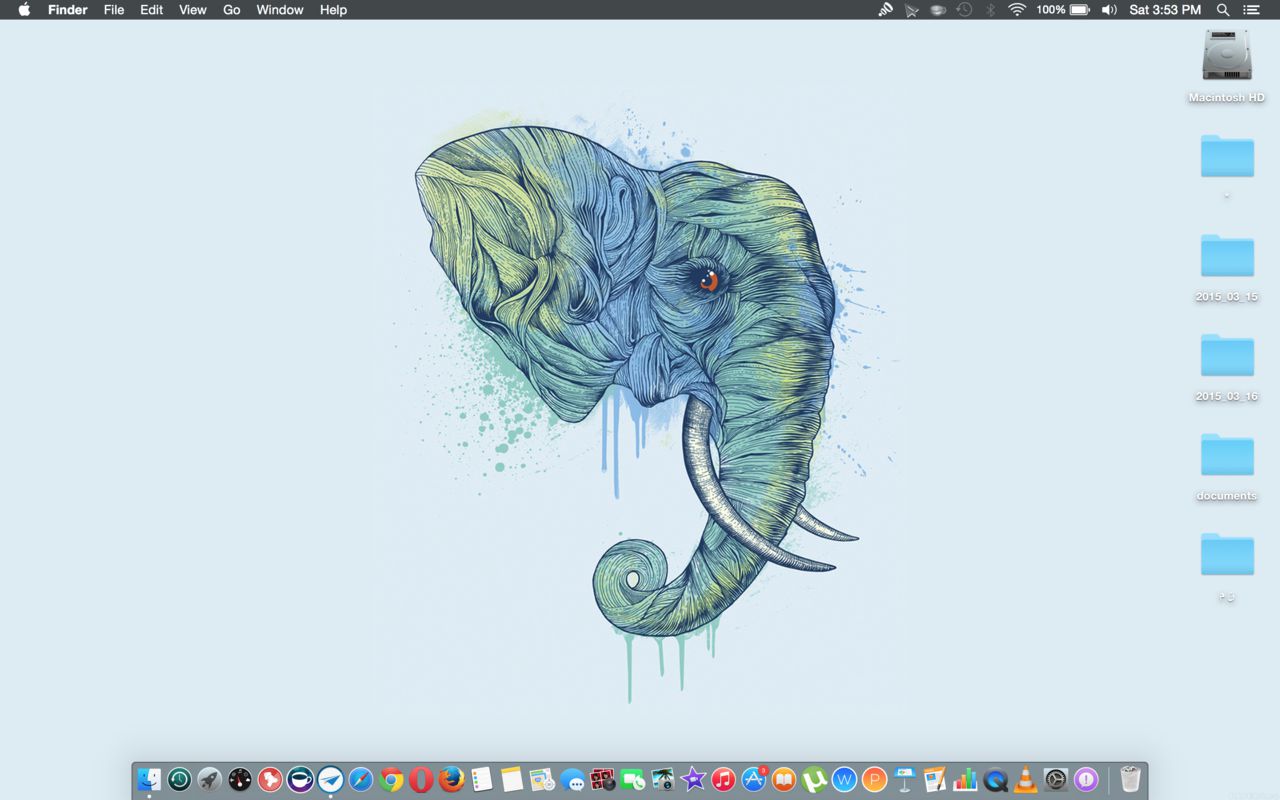Open Spotlight search magnifier
The height and width of the screenshot is (800, 1280).
coord(1223,9)
